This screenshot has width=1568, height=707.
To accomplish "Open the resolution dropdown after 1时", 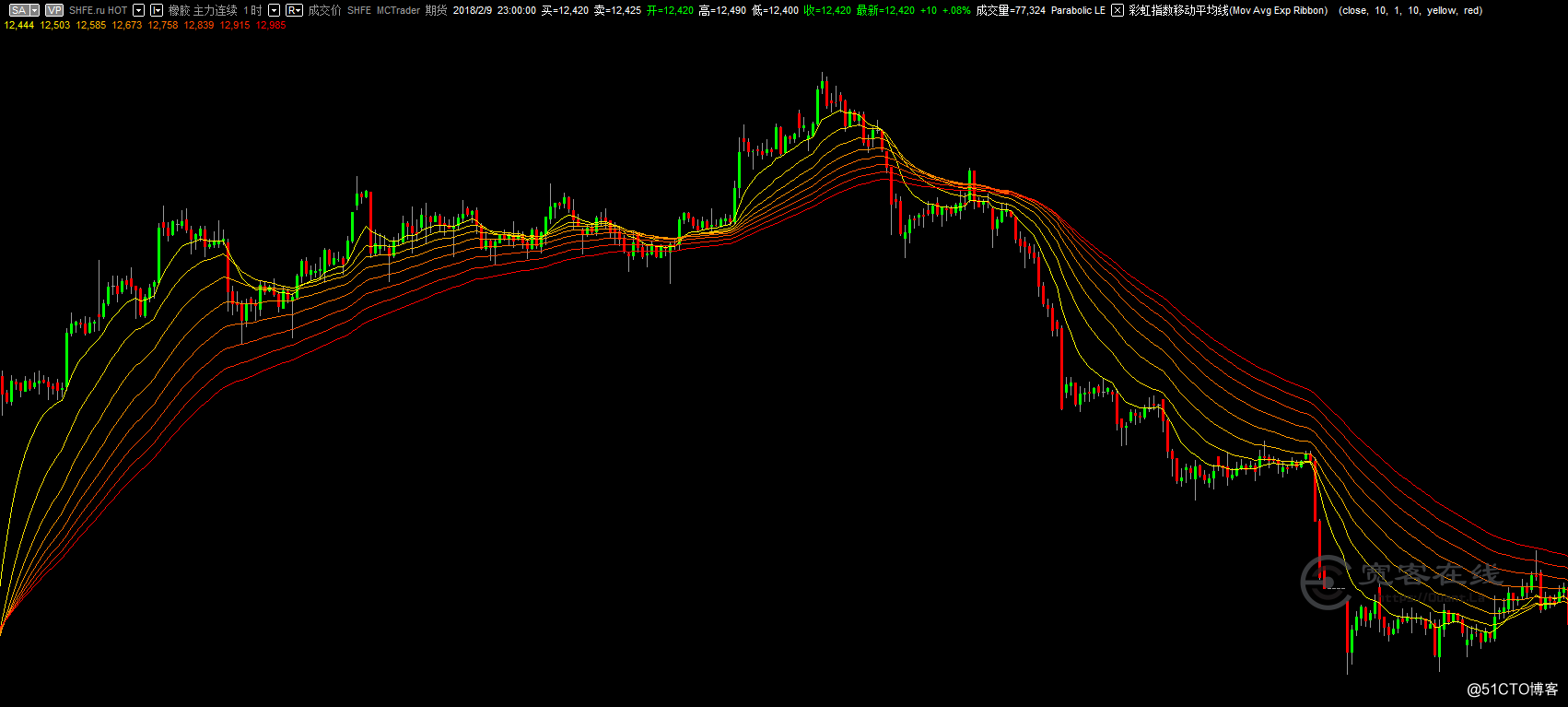I will click(x=274, y=10).
